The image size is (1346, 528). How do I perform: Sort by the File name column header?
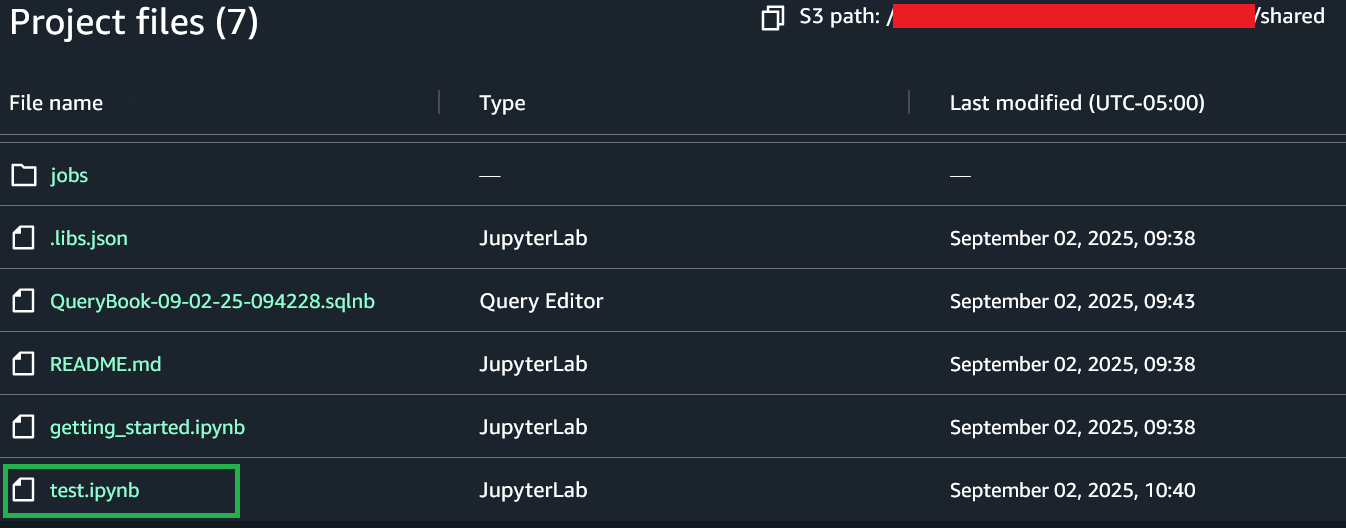pyautogui.click(x=56, y=103)
